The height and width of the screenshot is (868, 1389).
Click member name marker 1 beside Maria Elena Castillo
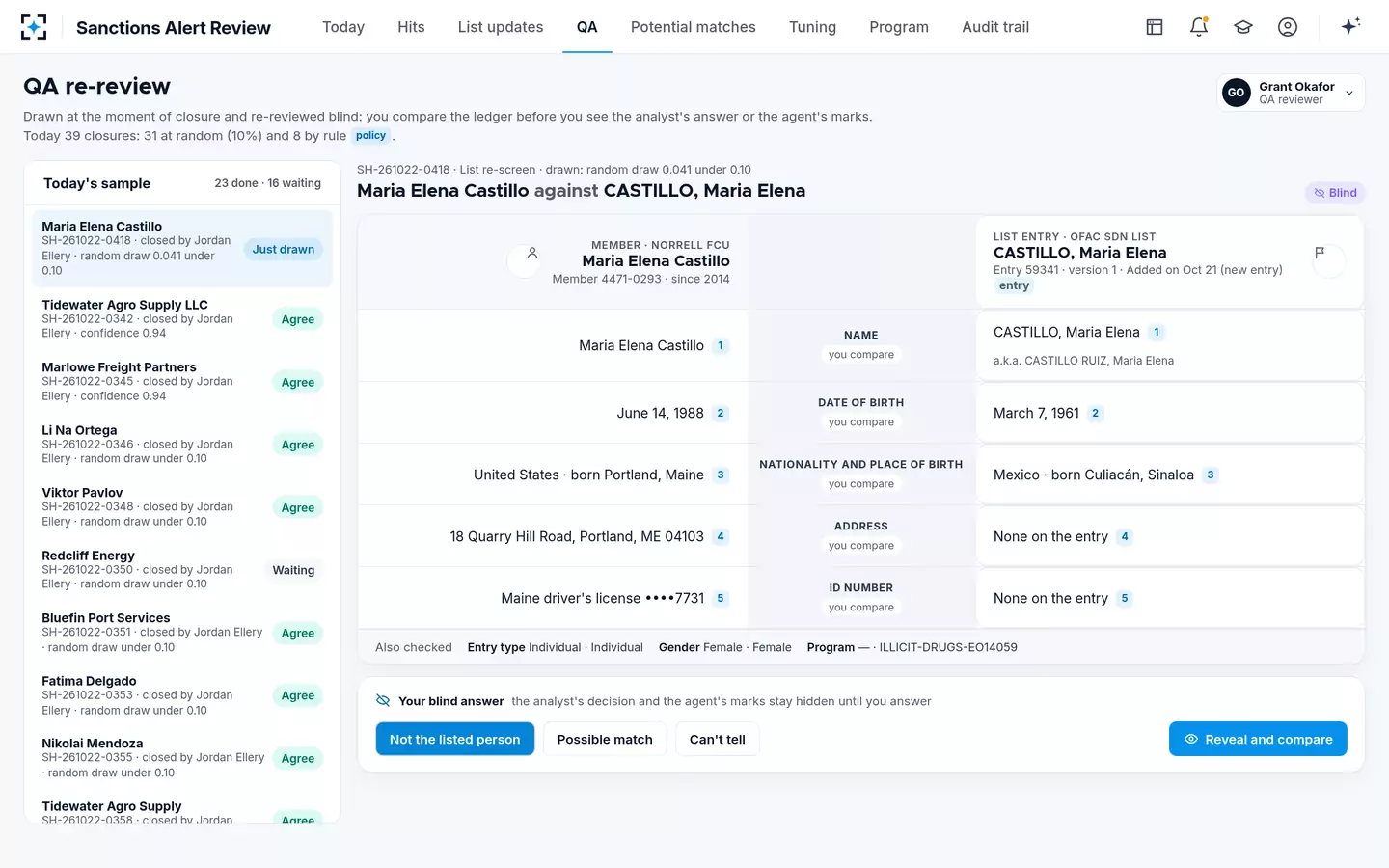[721, 345]
